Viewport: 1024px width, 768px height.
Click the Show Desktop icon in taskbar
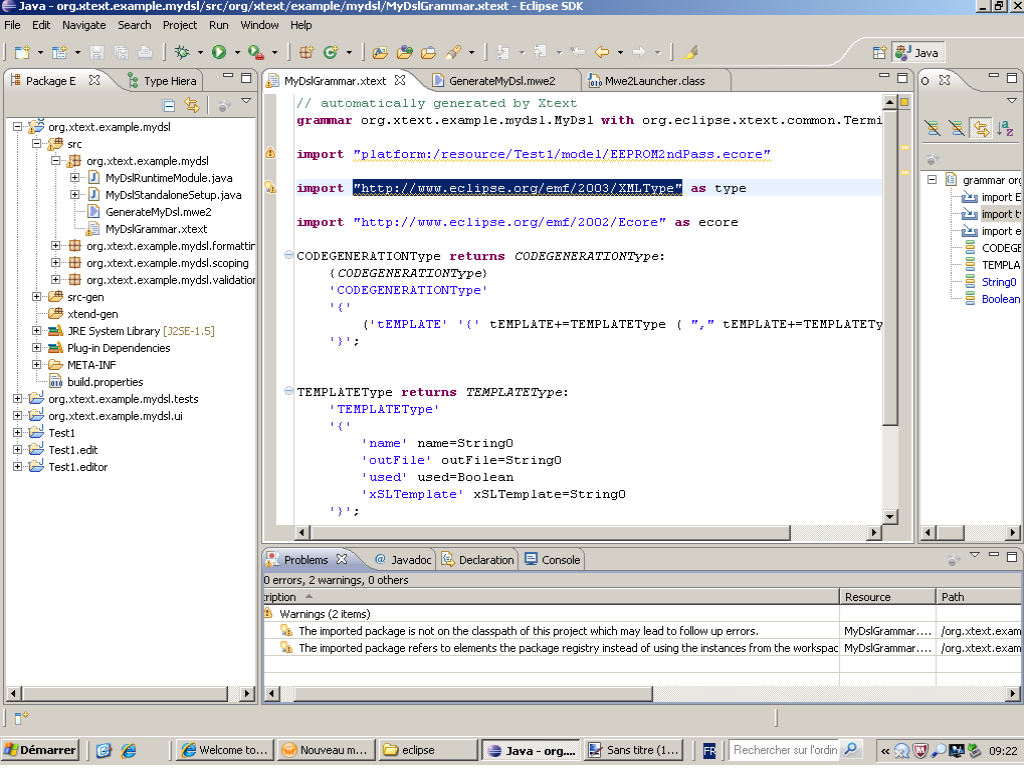(x=104, y=750)
